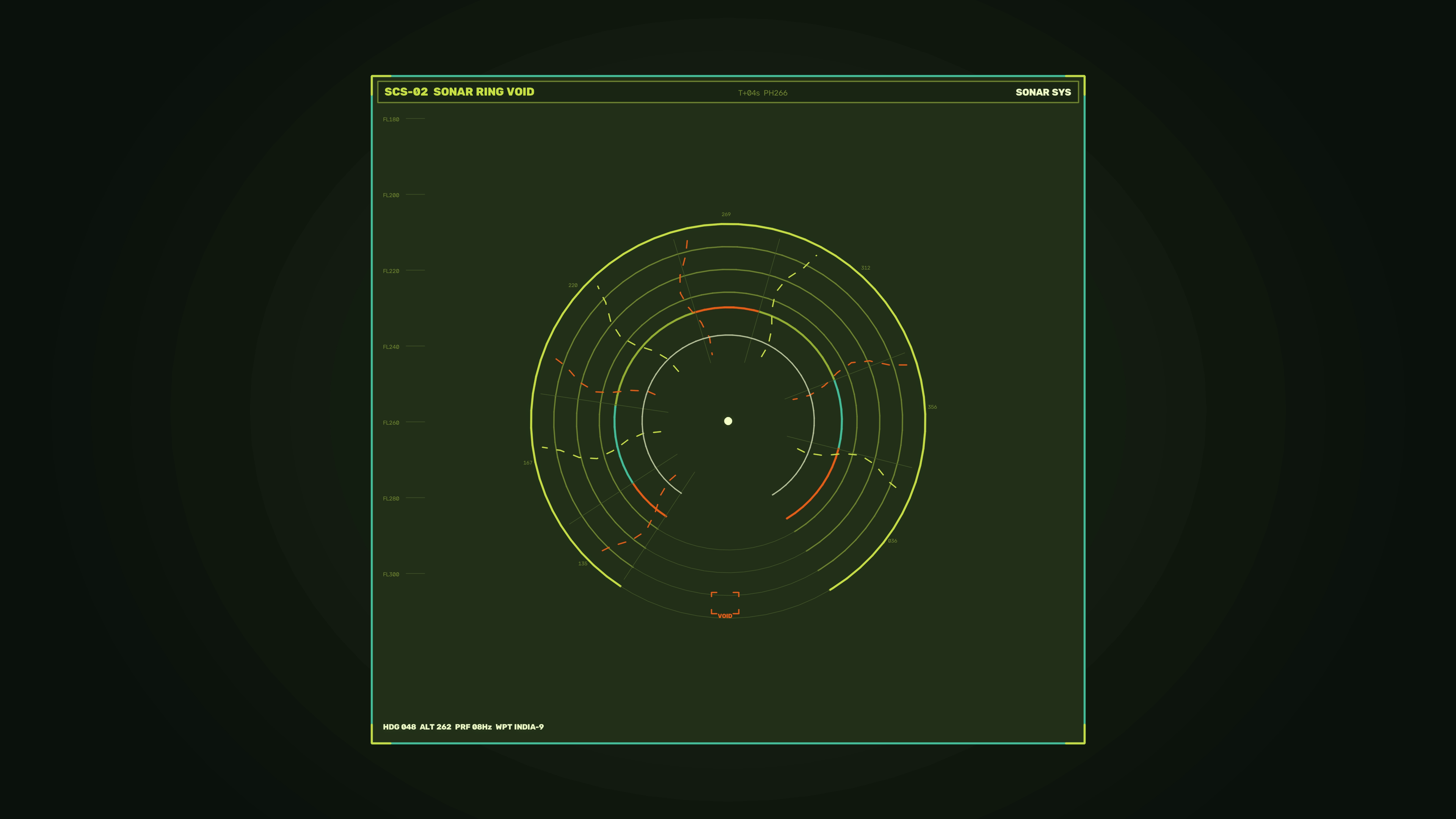Click the PRF 08Hz readout

coord(473,727)
